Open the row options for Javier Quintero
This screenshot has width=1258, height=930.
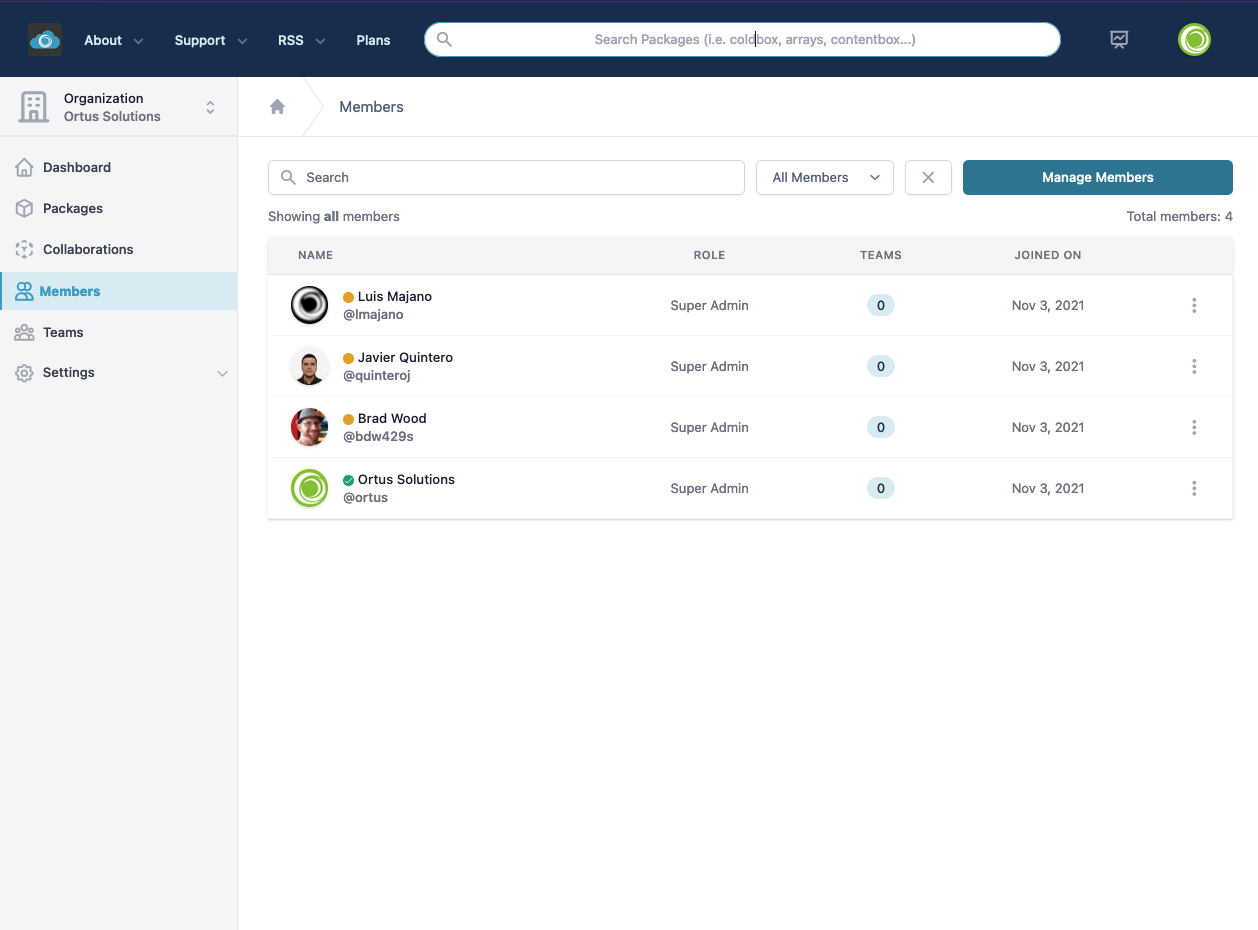(x=1194, y=367)
